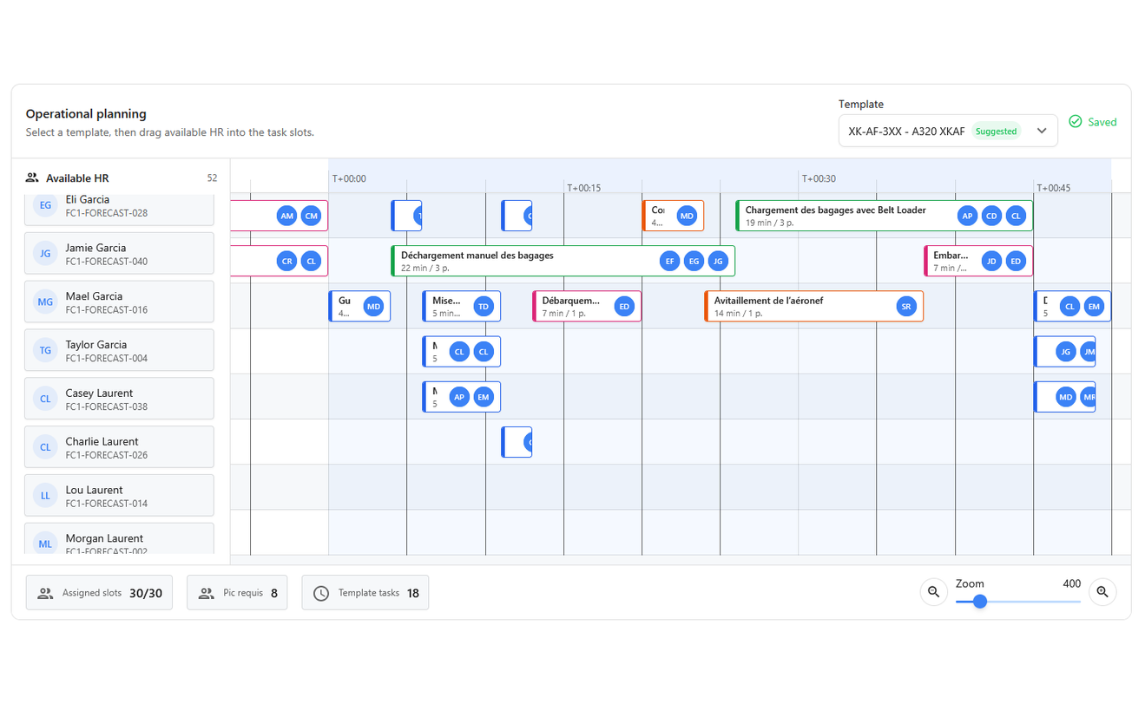Click CD avatar on Chargement des bagages
Screen dimensions: 1145x705
(x=992, y=216)
